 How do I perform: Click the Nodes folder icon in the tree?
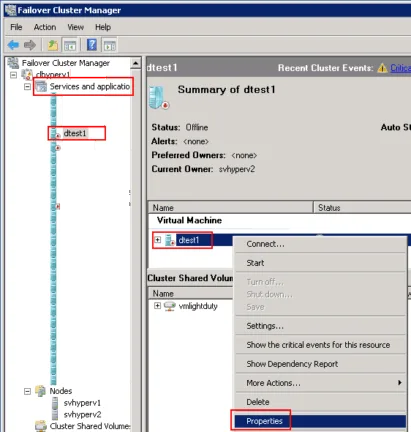pos(41,391)
